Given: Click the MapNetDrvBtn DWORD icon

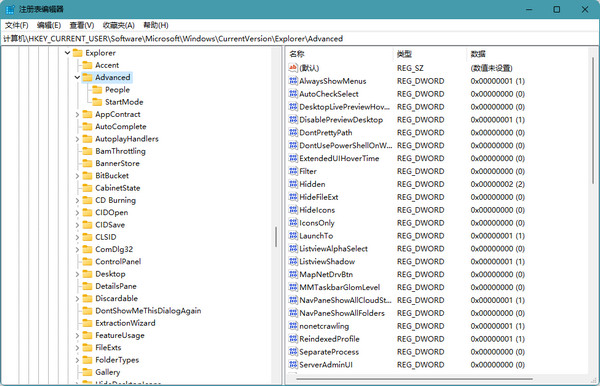Looking at the screenshot, I should point(293,274).
